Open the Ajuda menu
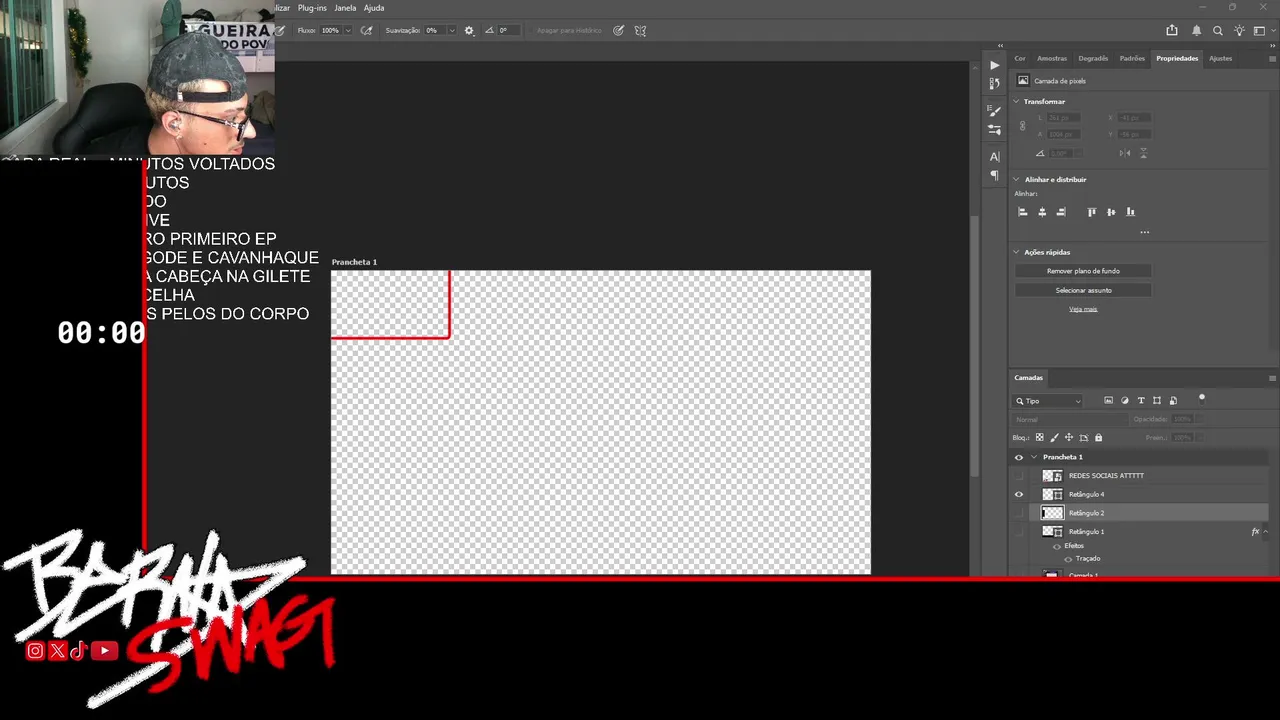The image size is (1280, 720). coord(374,8)
